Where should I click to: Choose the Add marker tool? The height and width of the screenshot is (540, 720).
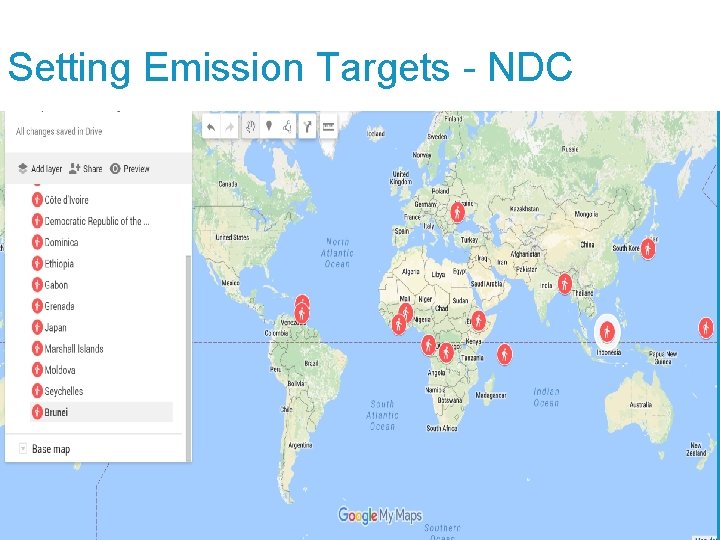(269, 126)
